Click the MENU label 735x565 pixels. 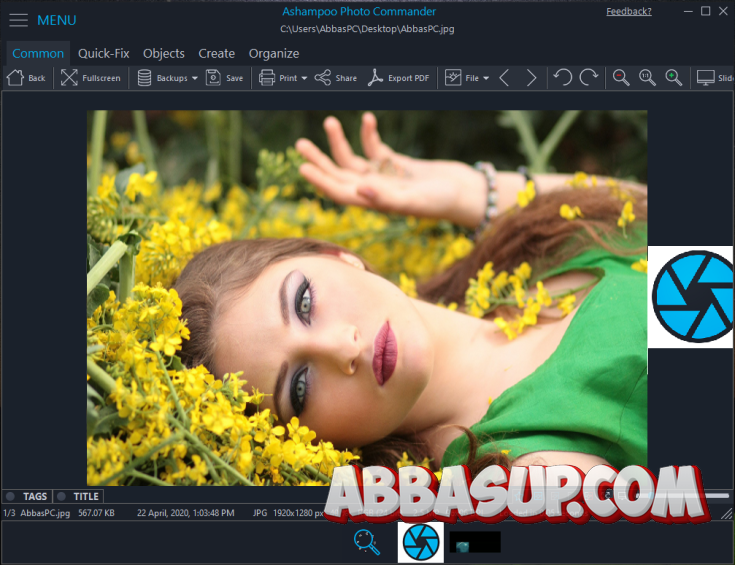click(x=57, y=20)
